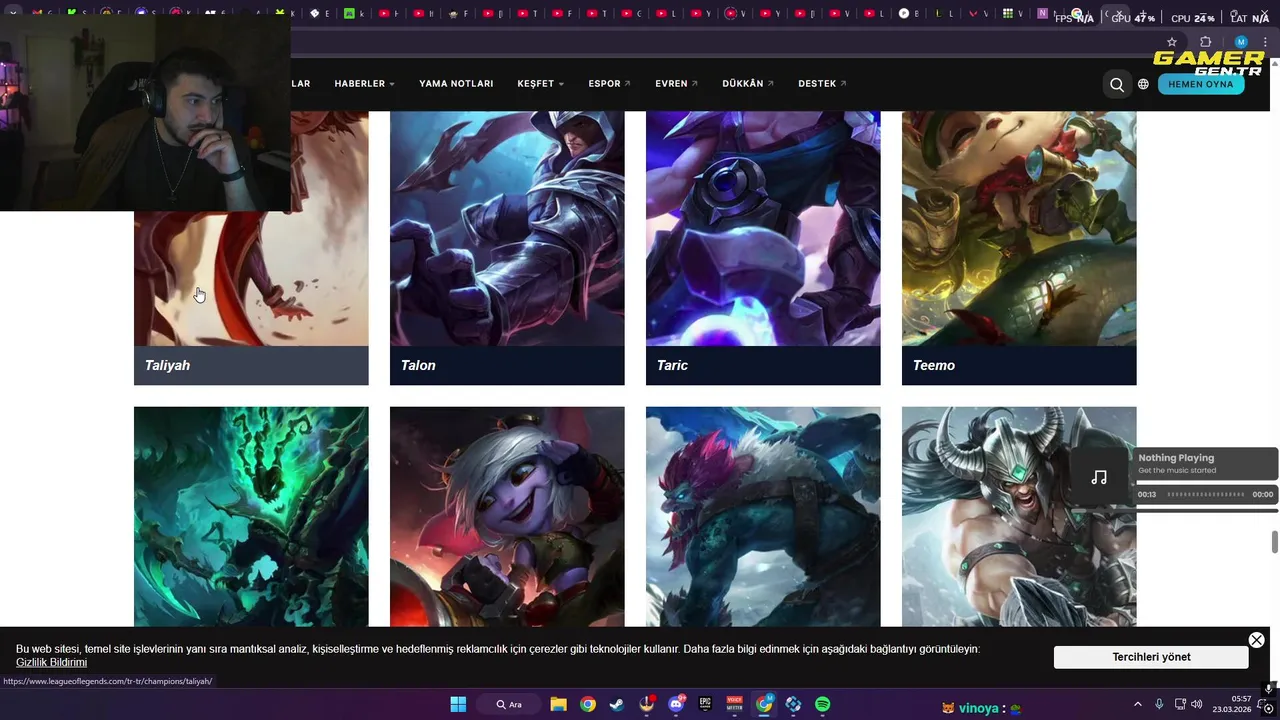Click the page vertical scrollbar thumb
This screenshot has width=1280, height=720.
1274,542
